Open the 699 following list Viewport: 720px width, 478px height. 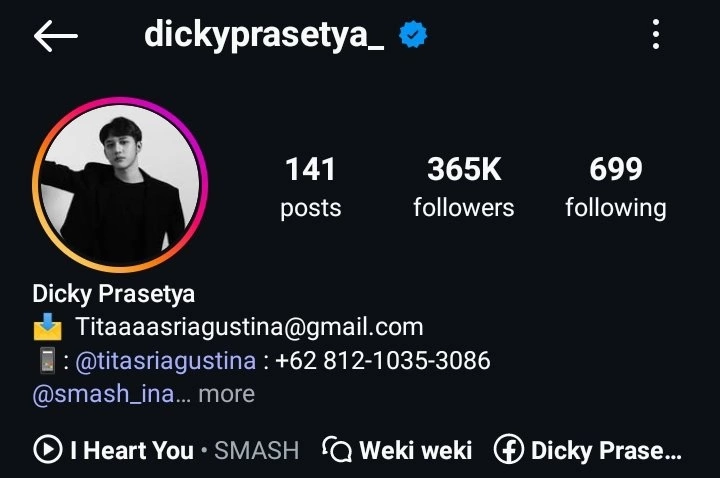pyautogui.click(x=616, y=187)
